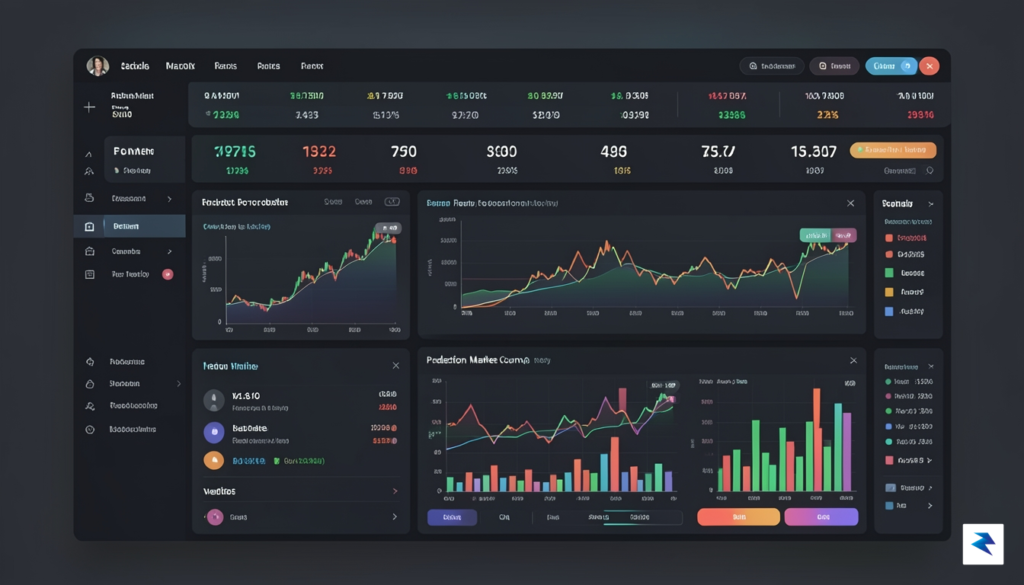Click the blue swatch in the upper legend
Viewport: 1024px width, 585px height.
pos(889,311)
